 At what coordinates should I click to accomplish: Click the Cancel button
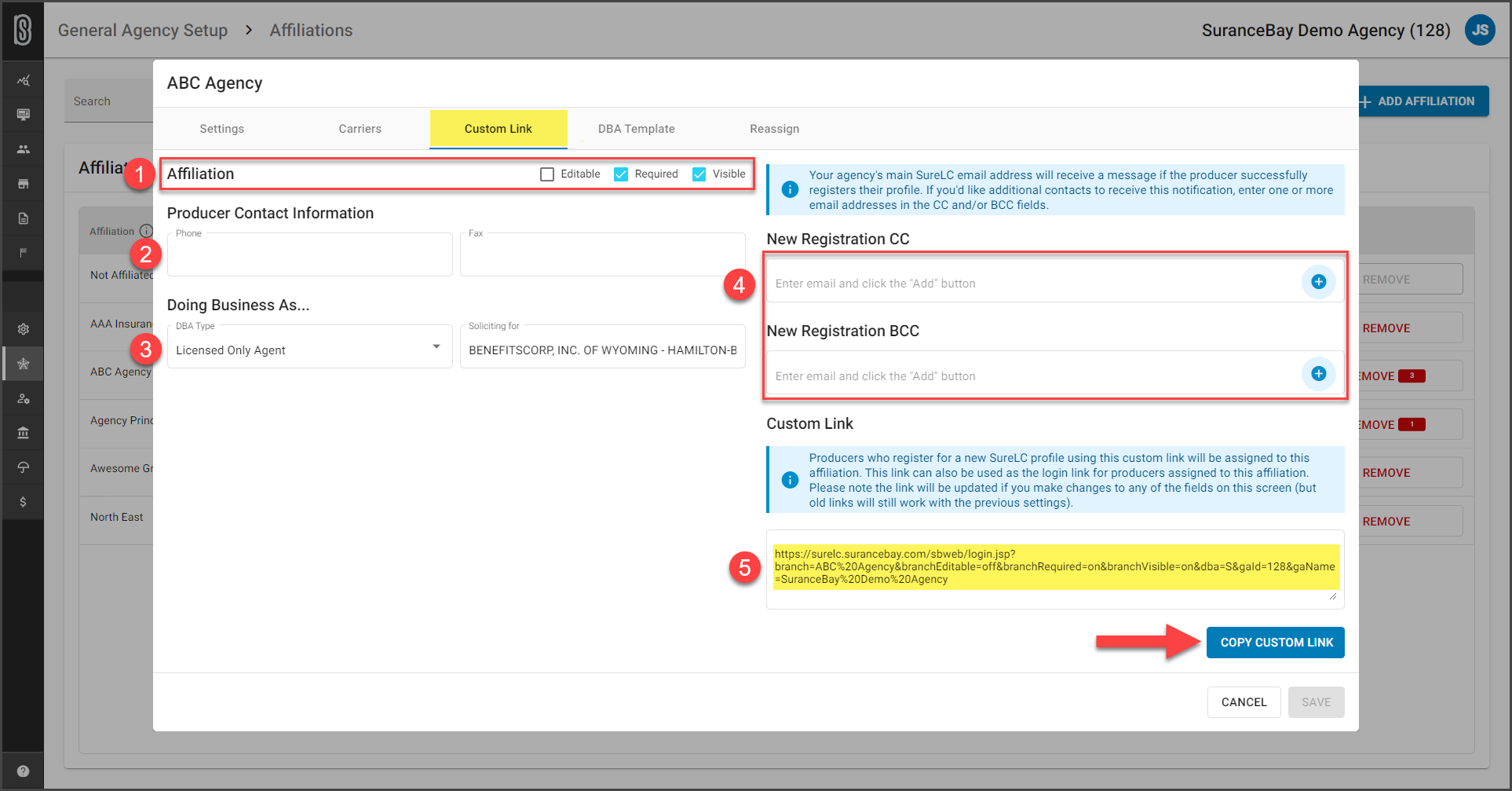[1244, 702]
